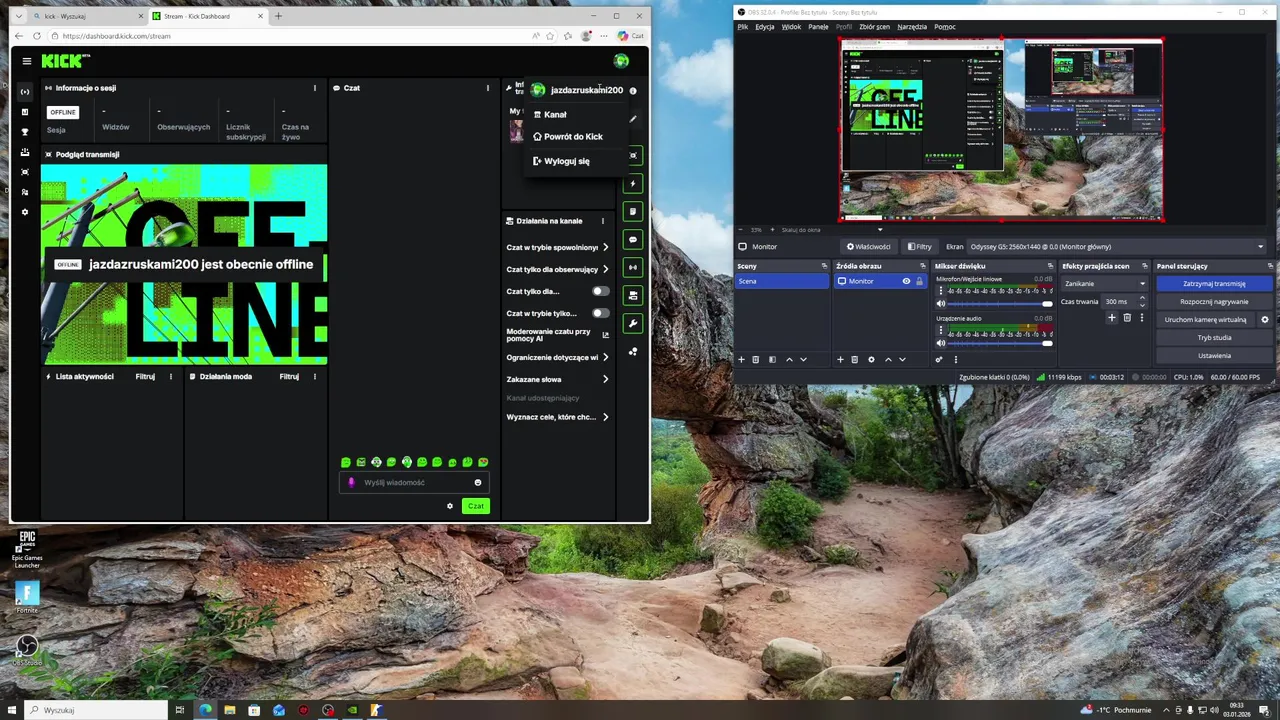Open source properties gear in Źródła obrazu
1280x720 pixels.
pyautogui.click(x=871, y=360)
